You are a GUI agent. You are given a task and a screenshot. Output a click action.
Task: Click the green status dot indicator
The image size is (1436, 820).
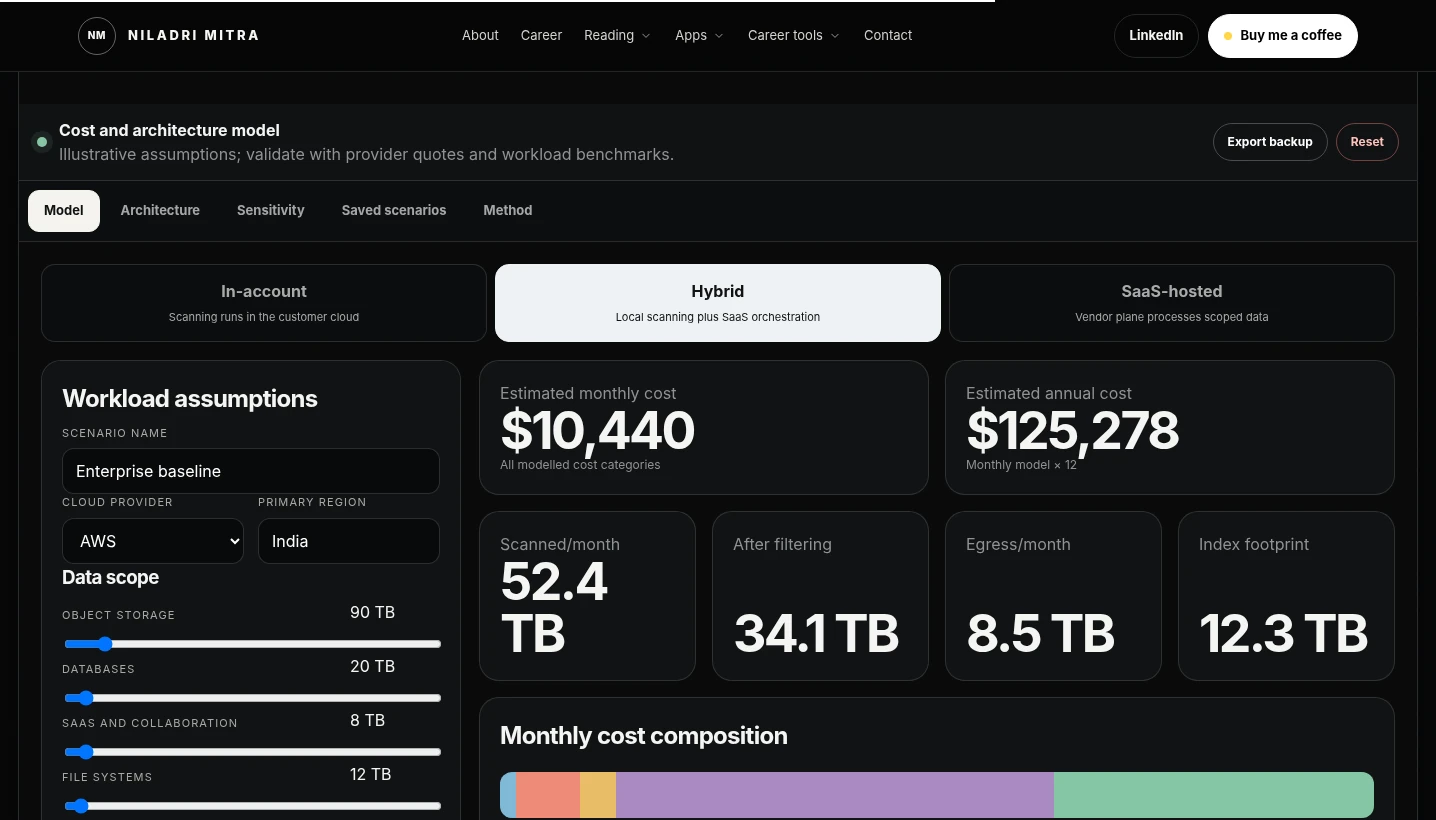(x=41, y=142)
